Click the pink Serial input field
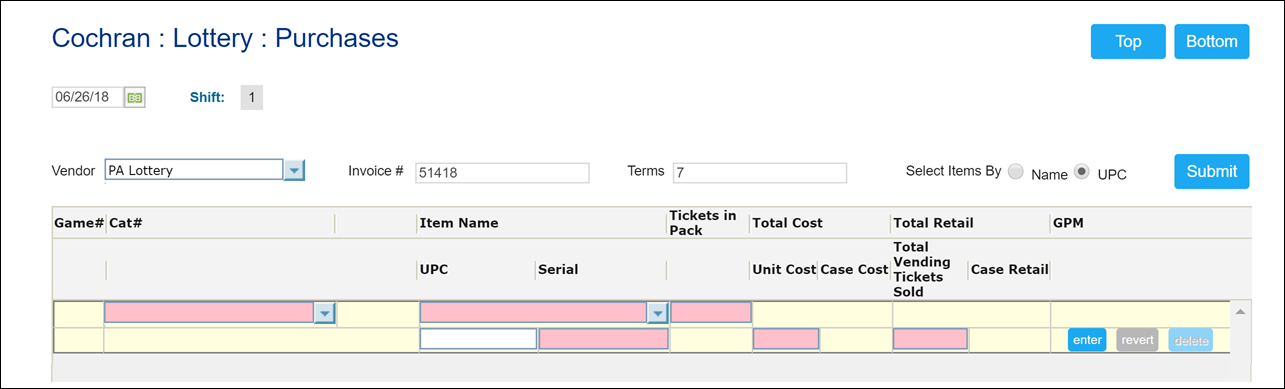Viewport: 1285px width, 389px height. click(x=604, y=339)
